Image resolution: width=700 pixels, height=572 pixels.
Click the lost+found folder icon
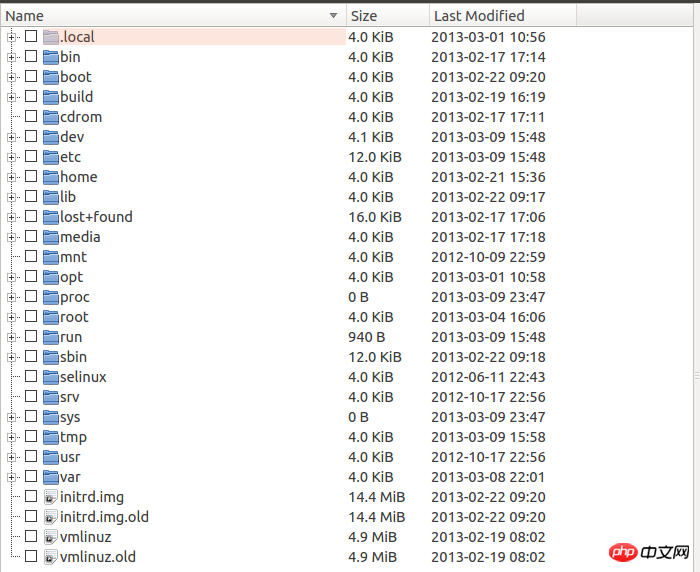pyautogui.click(x=51, y=217)
